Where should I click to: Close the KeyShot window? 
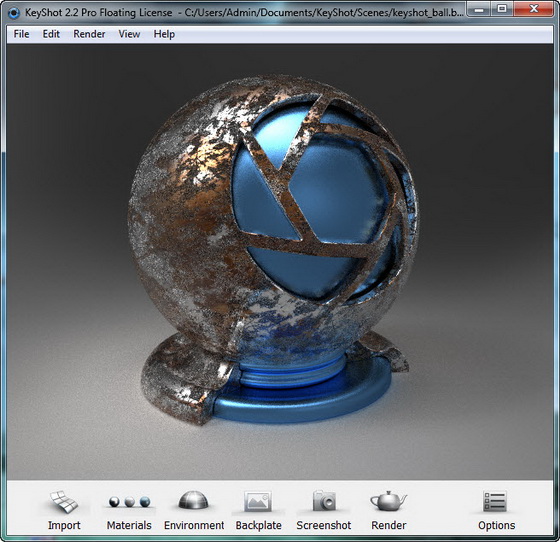[534, 10]
